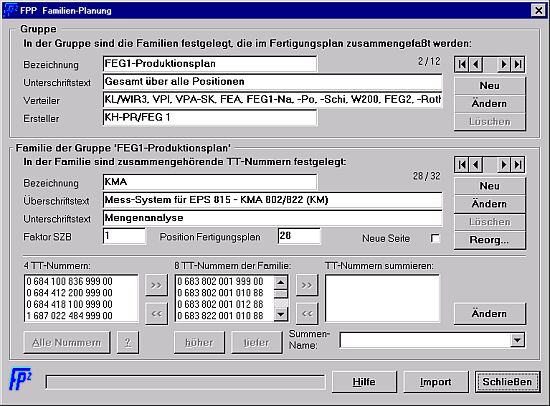Screen dimensions: 550x406
Task: Click the Verteiler field
Action: coord(273,100)
